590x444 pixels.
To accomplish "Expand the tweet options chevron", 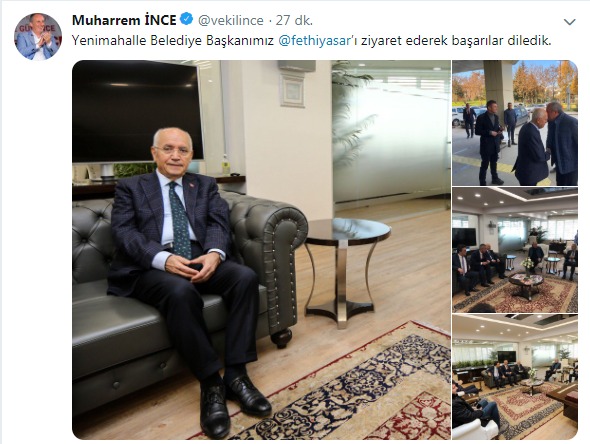I will coord(569,22).
